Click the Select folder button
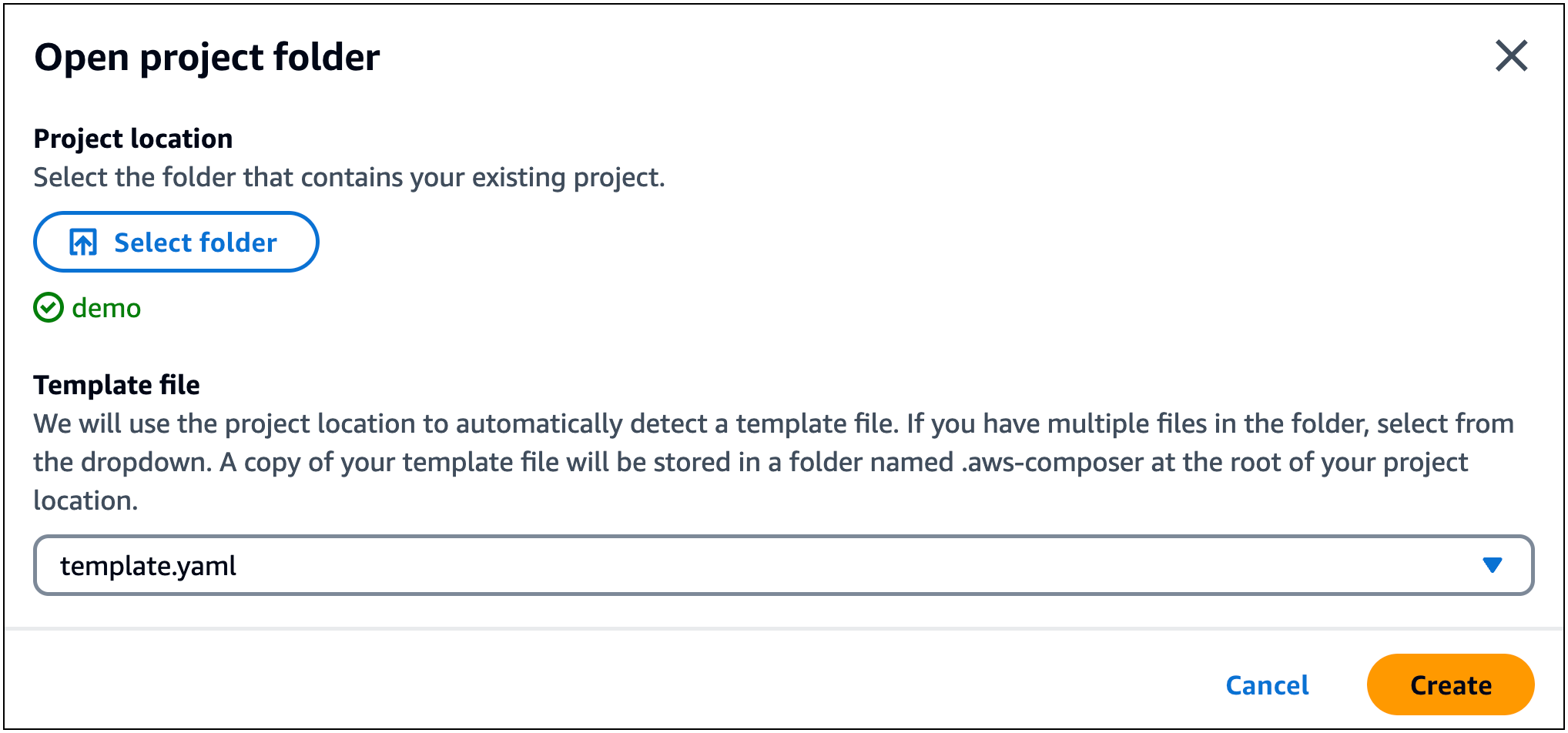The image size is (1568, 733). tap(176, 242)
